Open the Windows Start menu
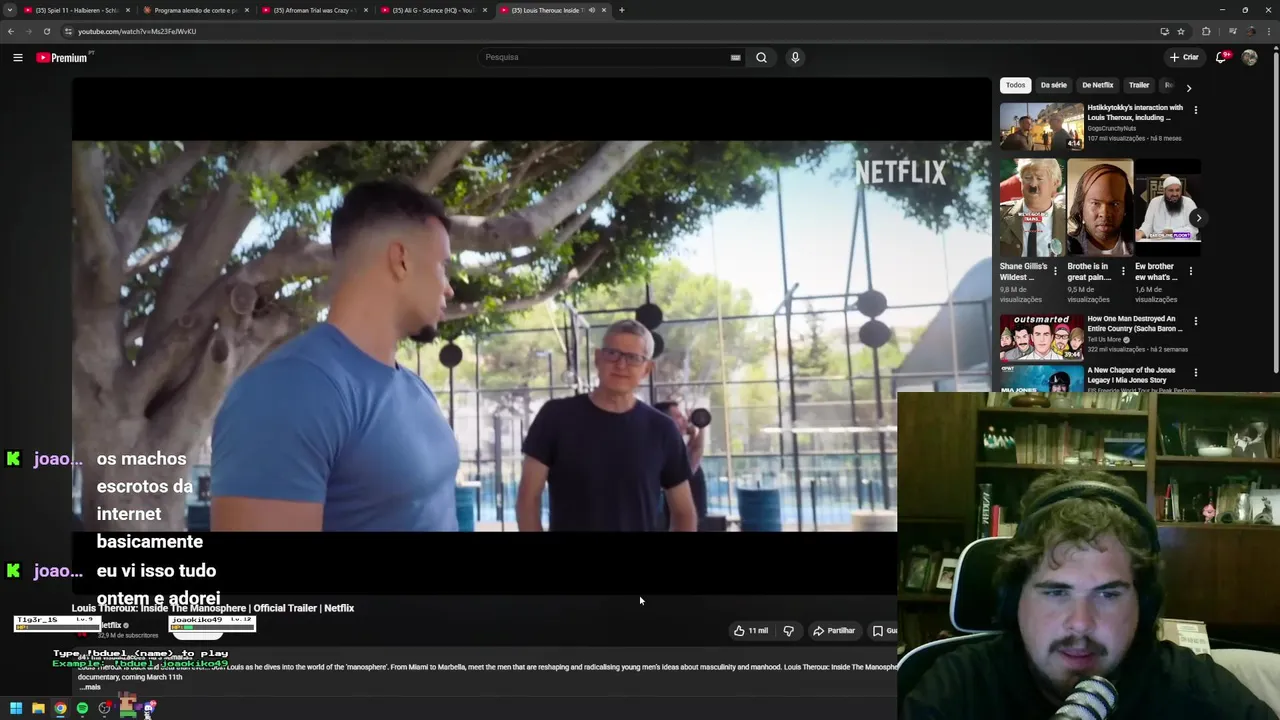Viewport: 1280px width, 720px height. click(x=16, y=708)
